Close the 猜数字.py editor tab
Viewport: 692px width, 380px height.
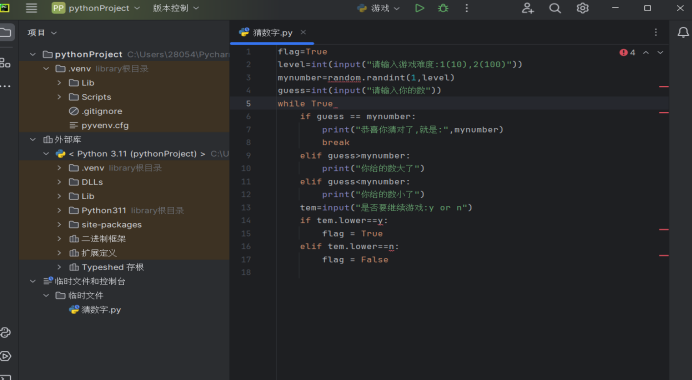click(x=303, y=32)
